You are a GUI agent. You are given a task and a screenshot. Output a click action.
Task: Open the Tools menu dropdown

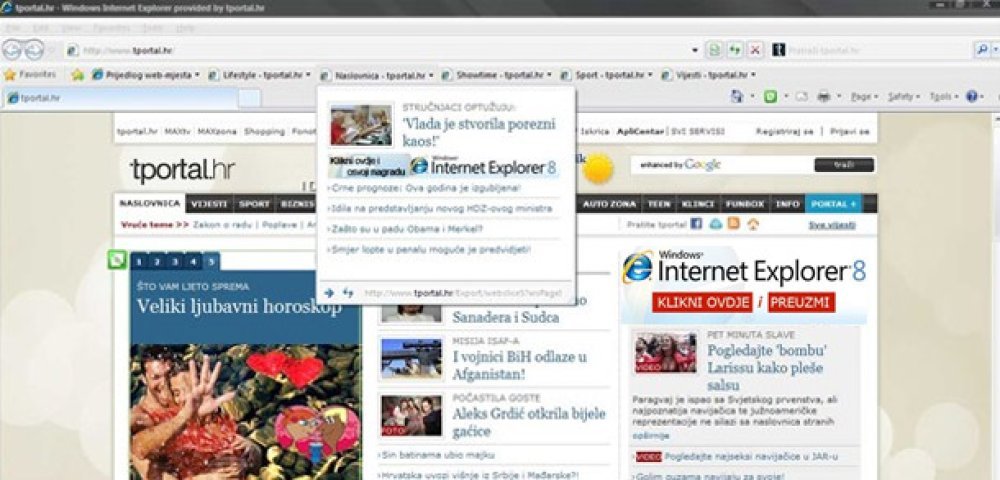click(x=944, y=97)
